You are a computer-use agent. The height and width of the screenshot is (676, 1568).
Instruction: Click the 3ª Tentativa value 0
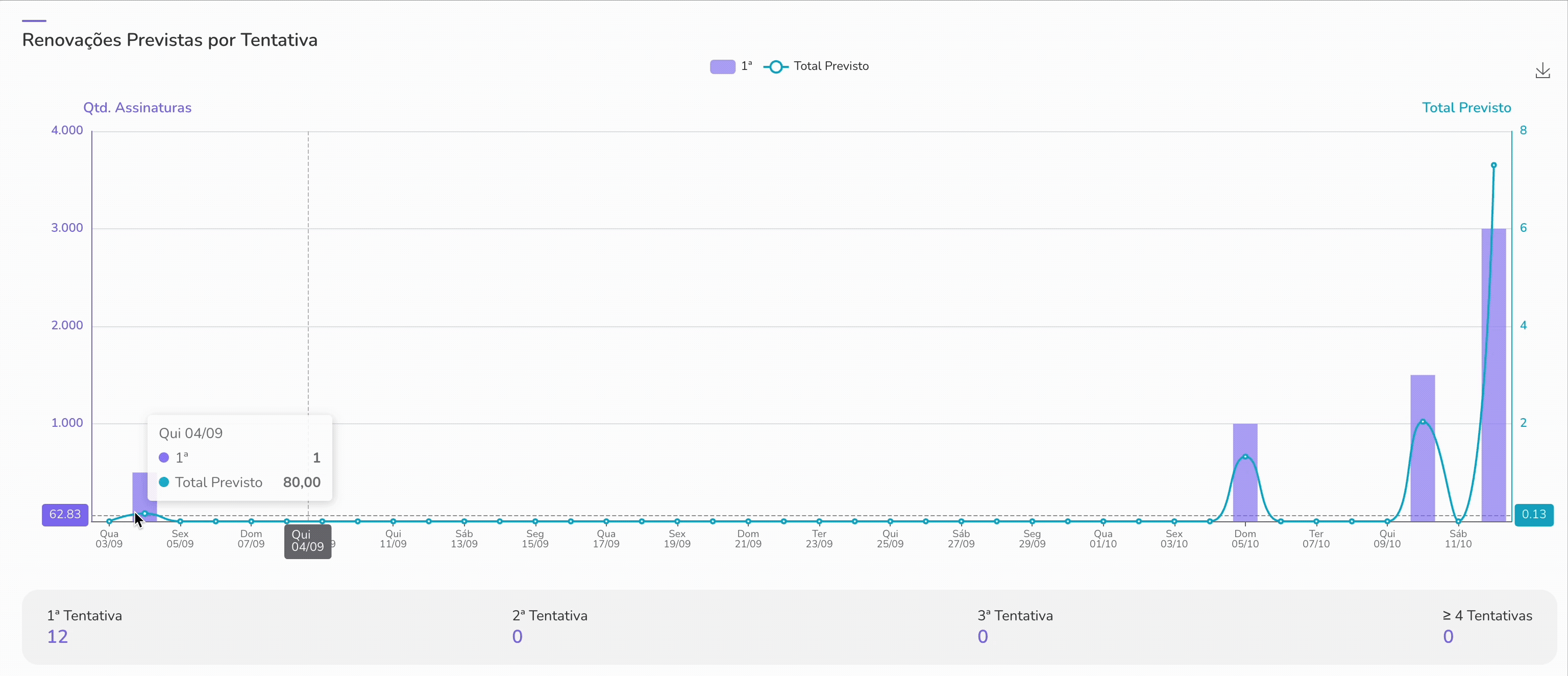[983, 636]
